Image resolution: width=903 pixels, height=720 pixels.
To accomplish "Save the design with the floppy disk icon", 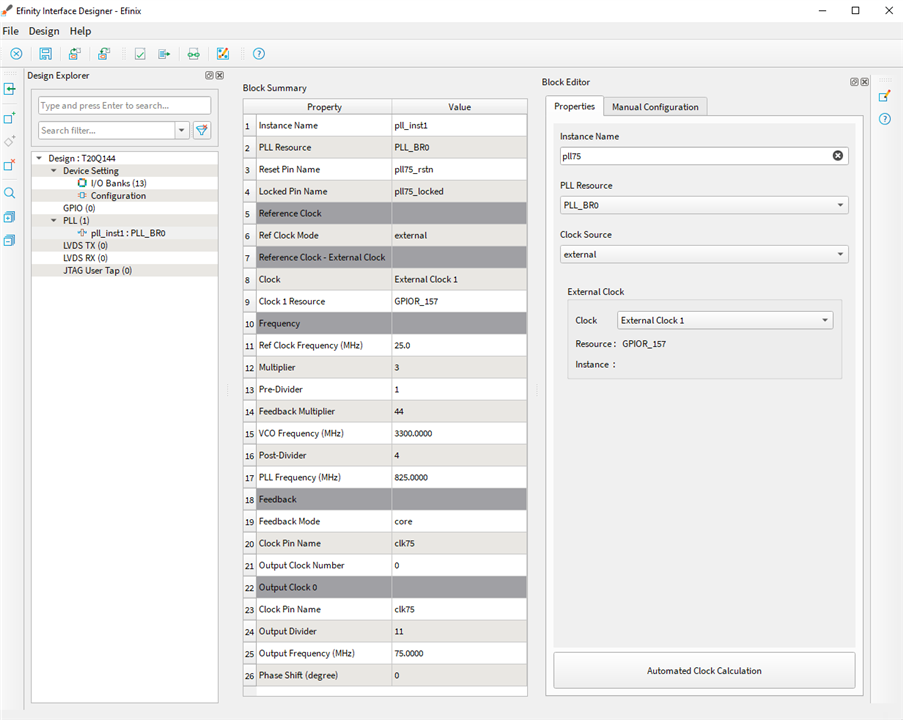I will (x=45, y=54).
